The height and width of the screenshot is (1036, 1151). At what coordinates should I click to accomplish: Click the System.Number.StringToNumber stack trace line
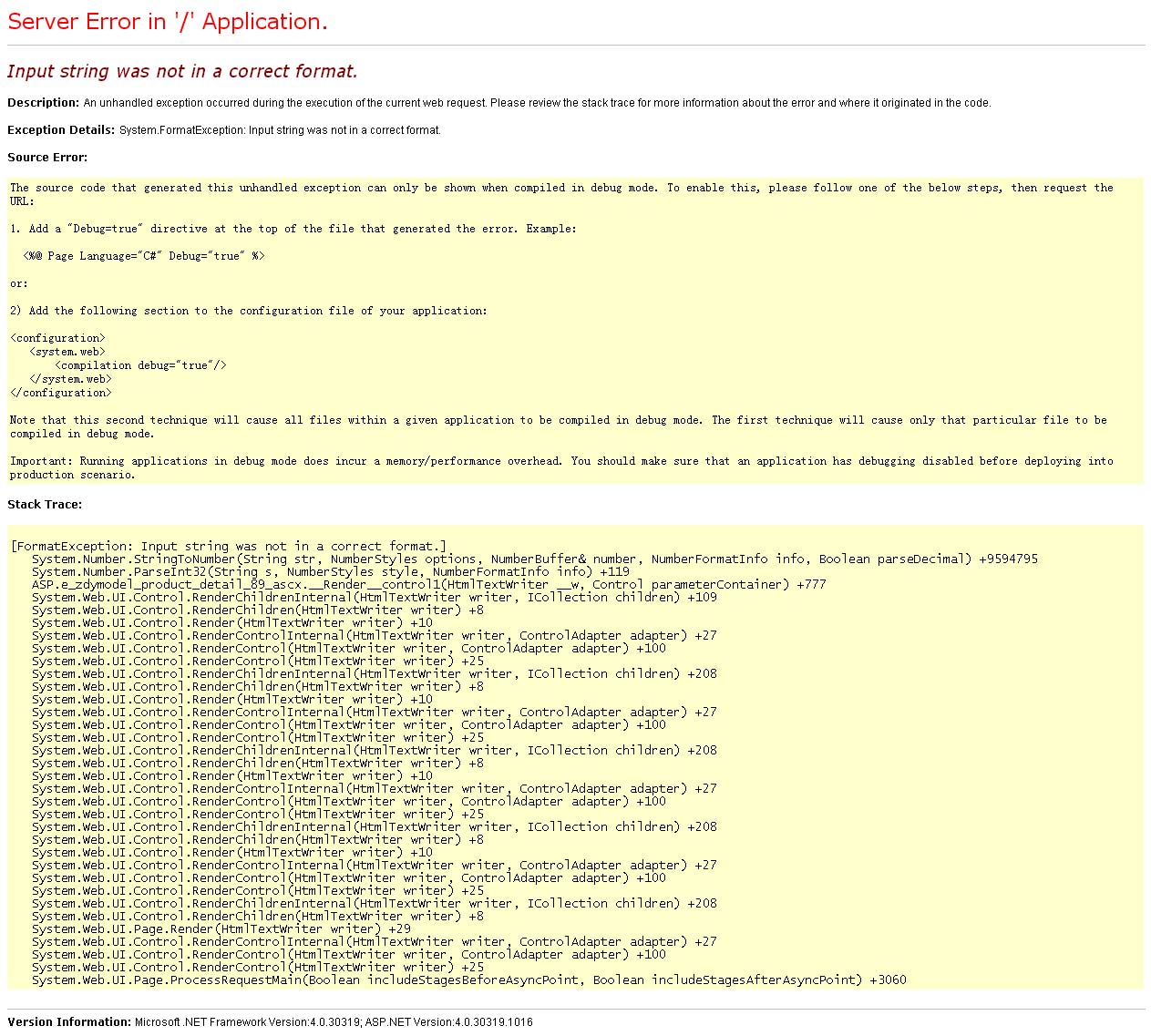(x=534, y=559)
